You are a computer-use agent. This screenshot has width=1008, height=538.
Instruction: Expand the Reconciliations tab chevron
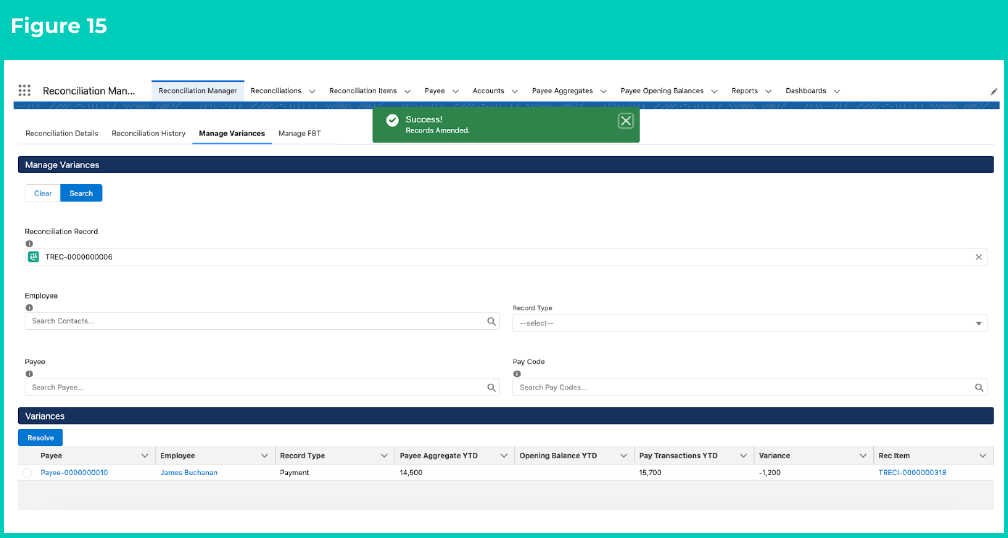(312, 91)
